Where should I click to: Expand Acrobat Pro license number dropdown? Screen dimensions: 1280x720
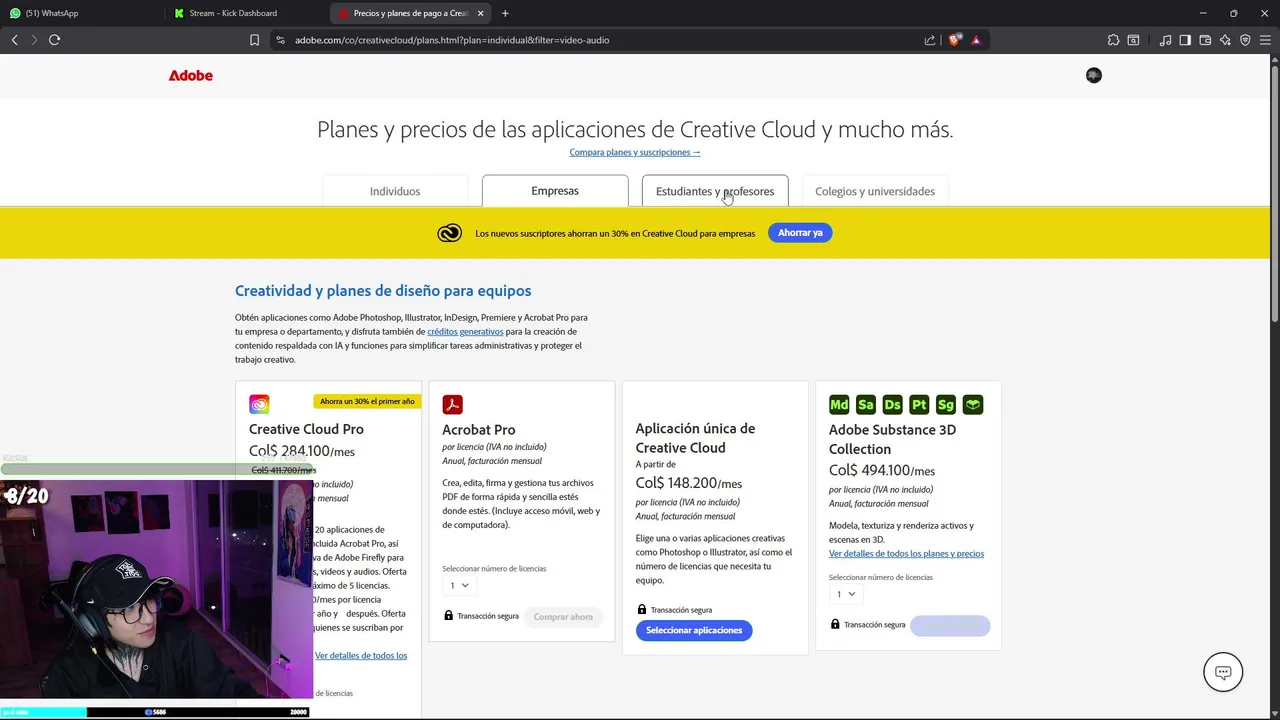point(459,585)
